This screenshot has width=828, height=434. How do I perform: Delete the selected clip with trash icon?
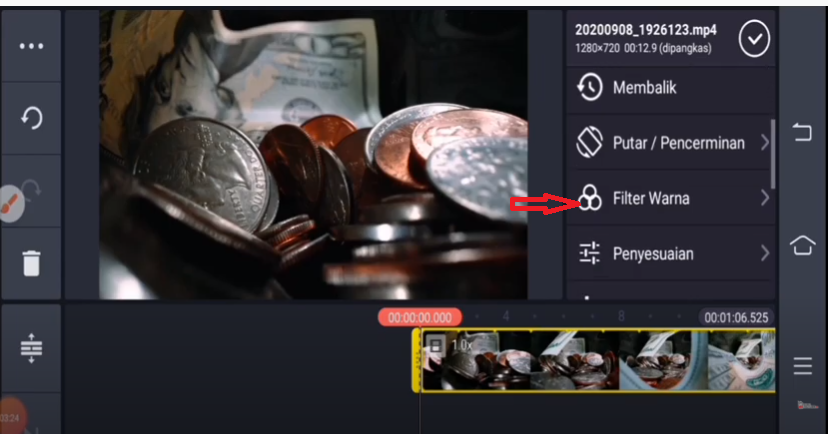(31, 262)
